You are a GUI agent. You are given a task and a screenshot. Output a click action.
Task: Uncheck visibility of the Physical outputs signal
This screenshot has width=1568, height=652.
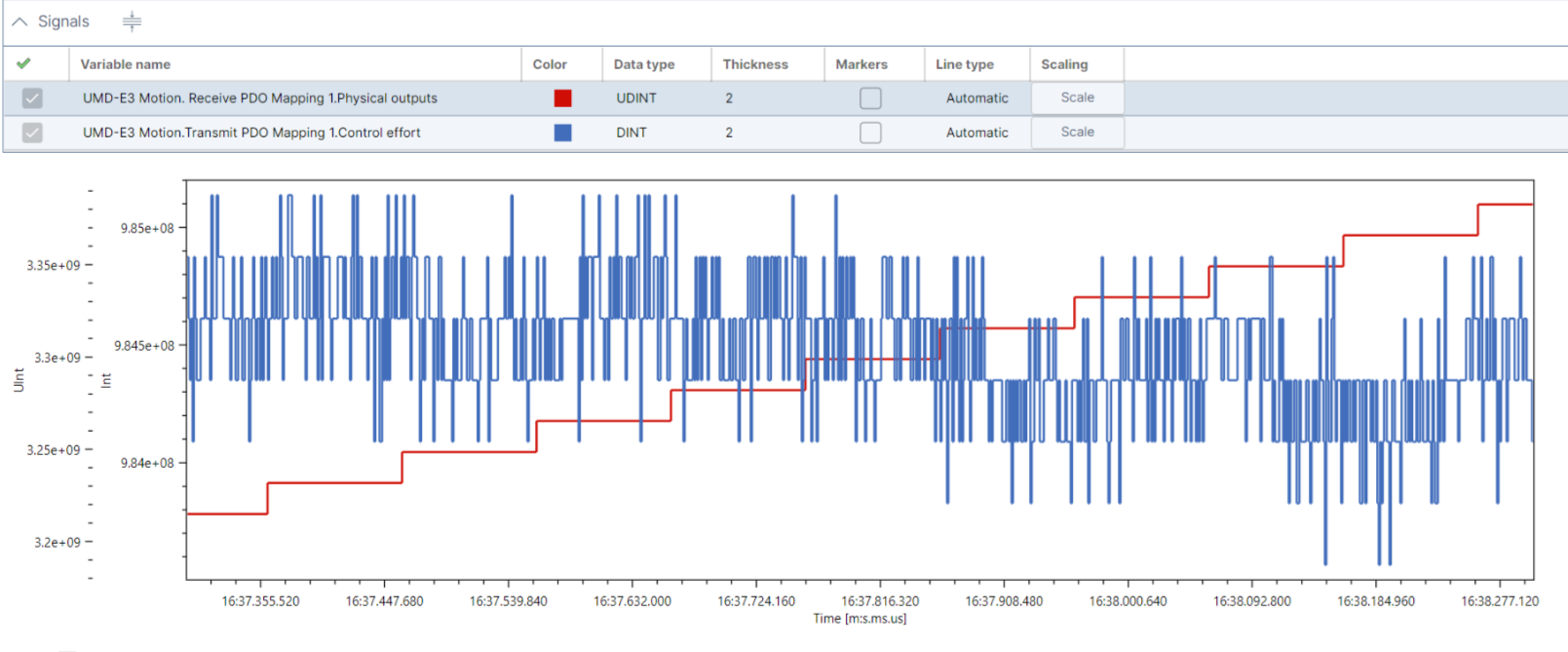pos(32,98)
